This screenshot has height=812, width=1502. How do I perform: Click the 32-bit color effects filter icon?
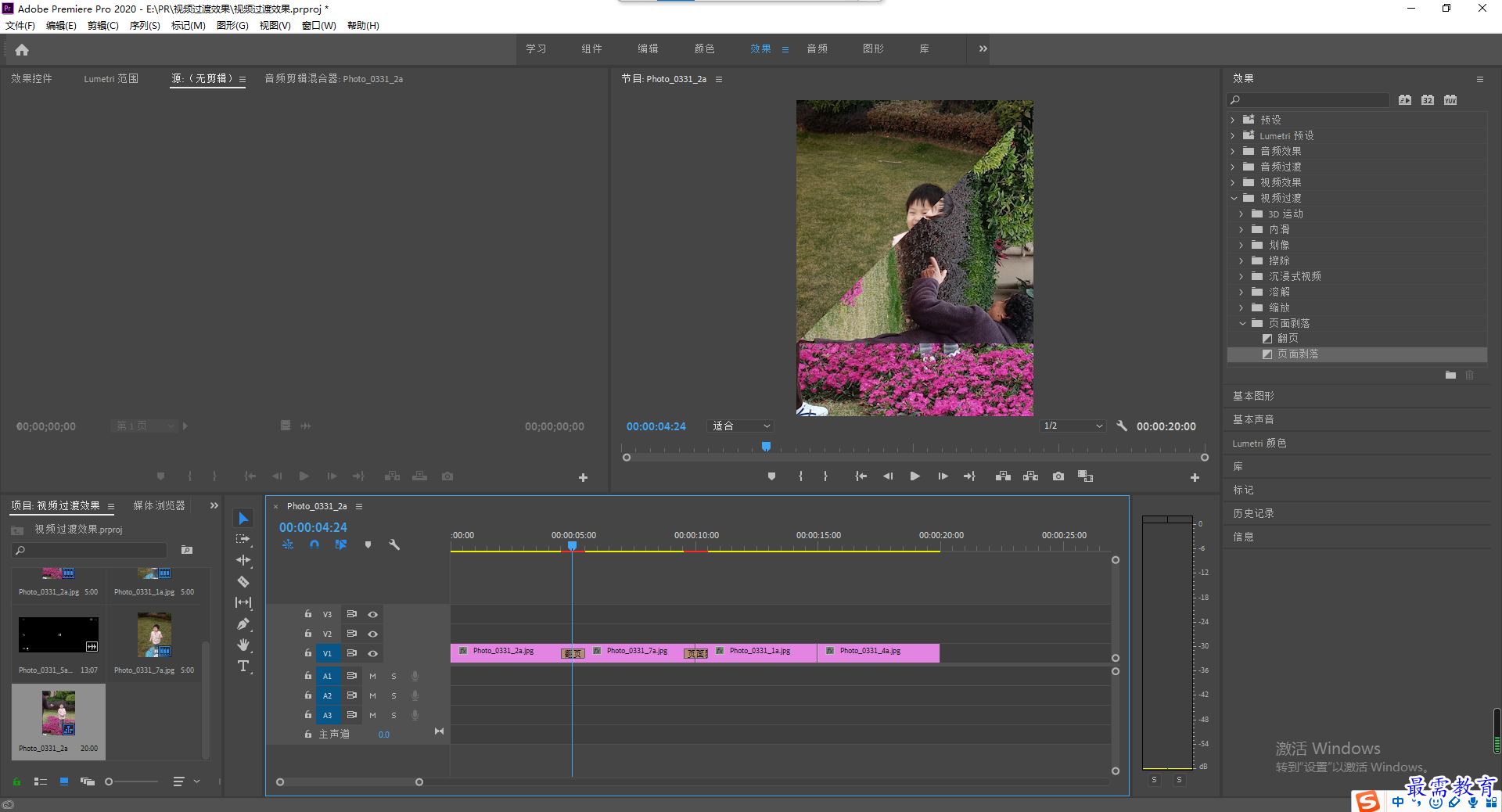tap(1428, 100)
